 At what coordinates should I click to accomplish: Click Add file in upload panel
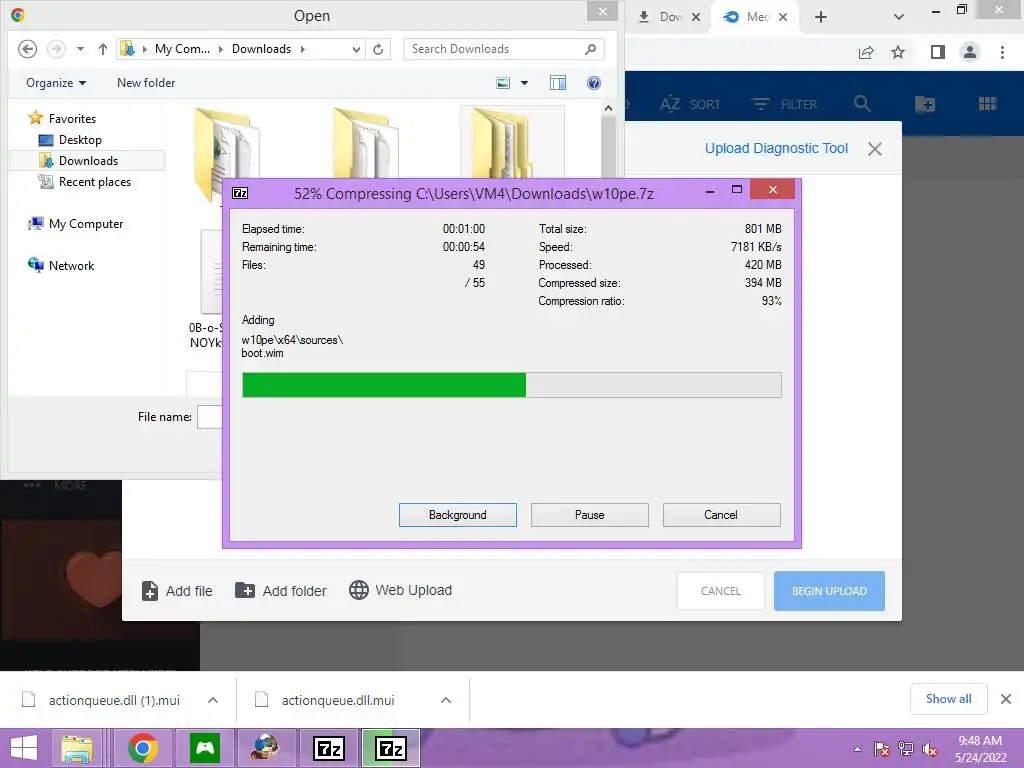[x=177, y=591]
